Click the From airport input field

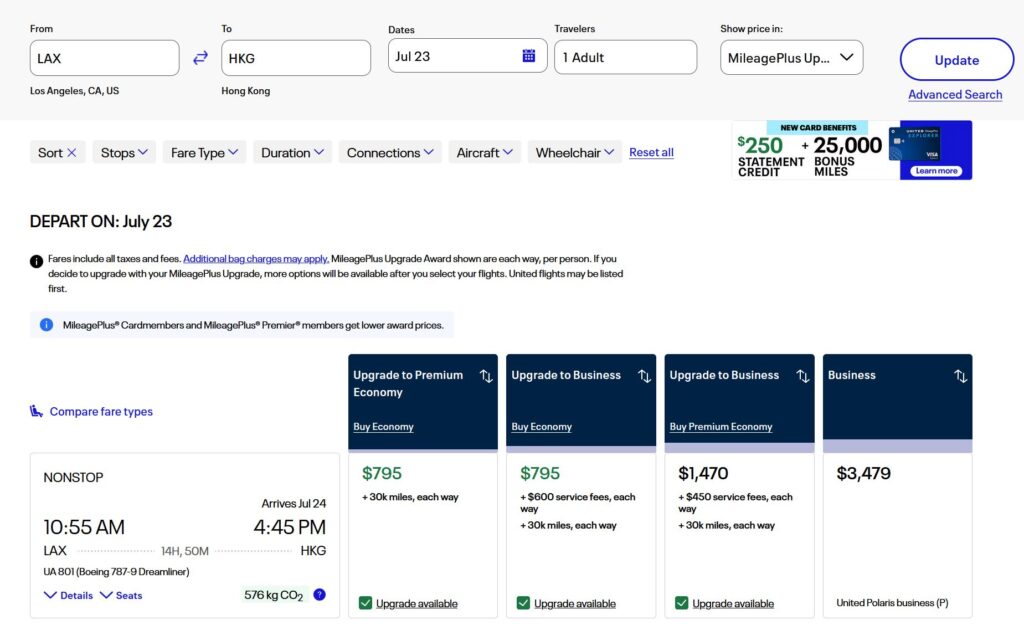click(x=105, y=58)
